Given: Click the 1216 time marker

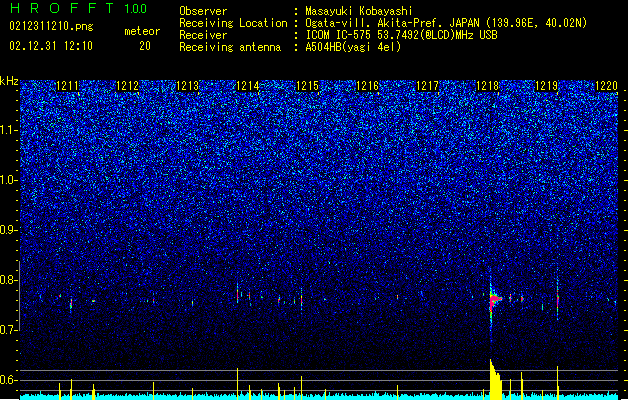Looking at the screenshot, I should (367, 86).
